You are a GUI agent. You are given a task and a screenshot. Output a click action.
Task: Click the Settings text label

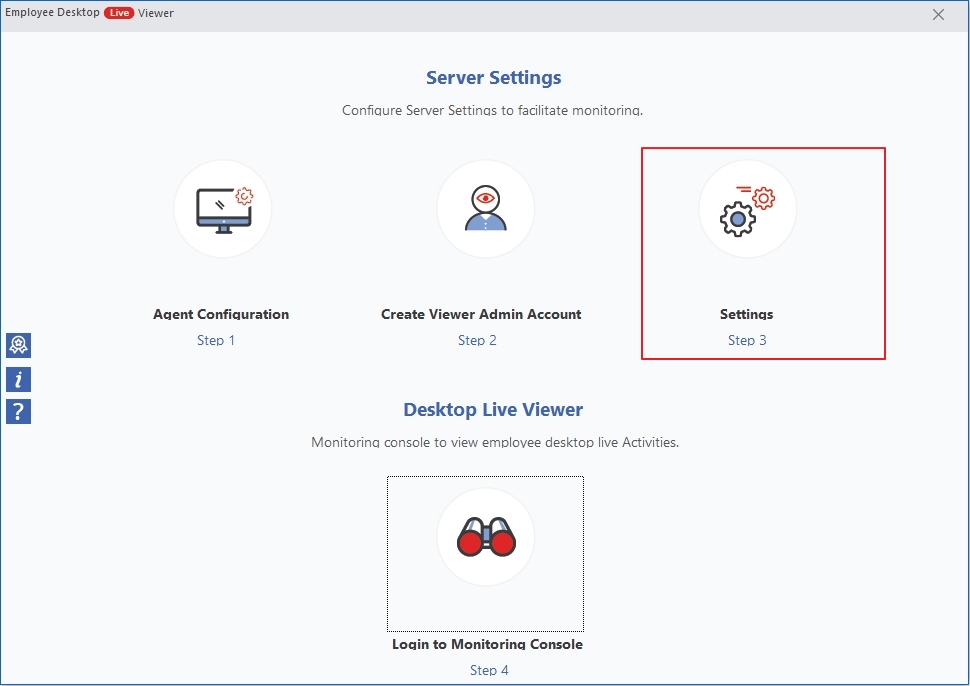click(x=746, y=314)
